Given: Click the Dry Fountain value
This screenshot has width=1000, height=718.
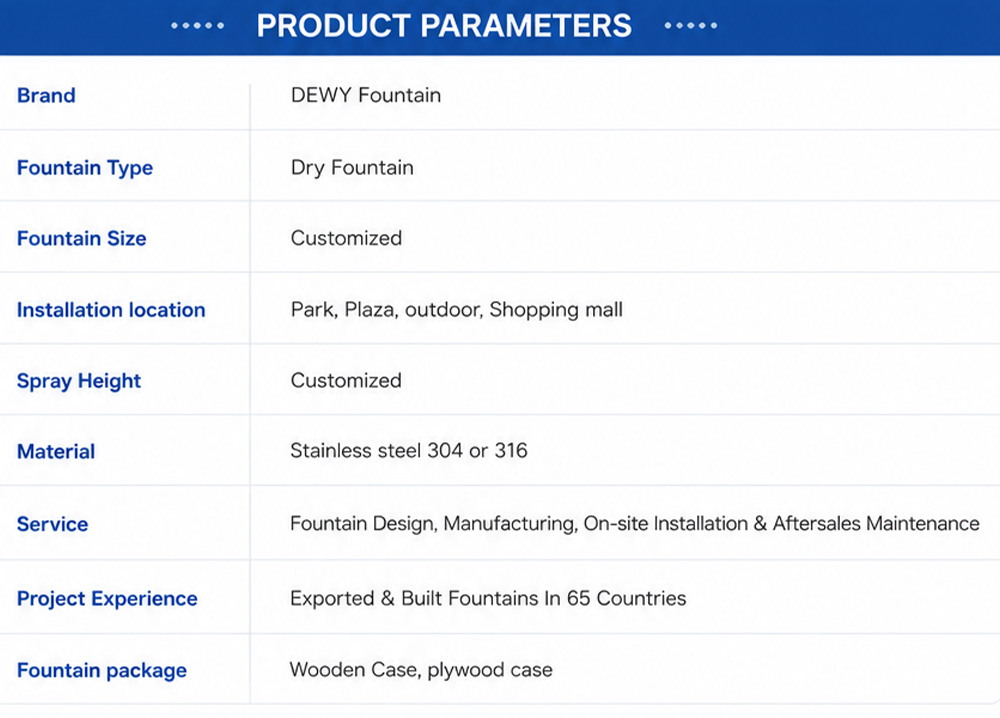Looking at the screenshot, I should pyautogui.click(x=352, y=168).
